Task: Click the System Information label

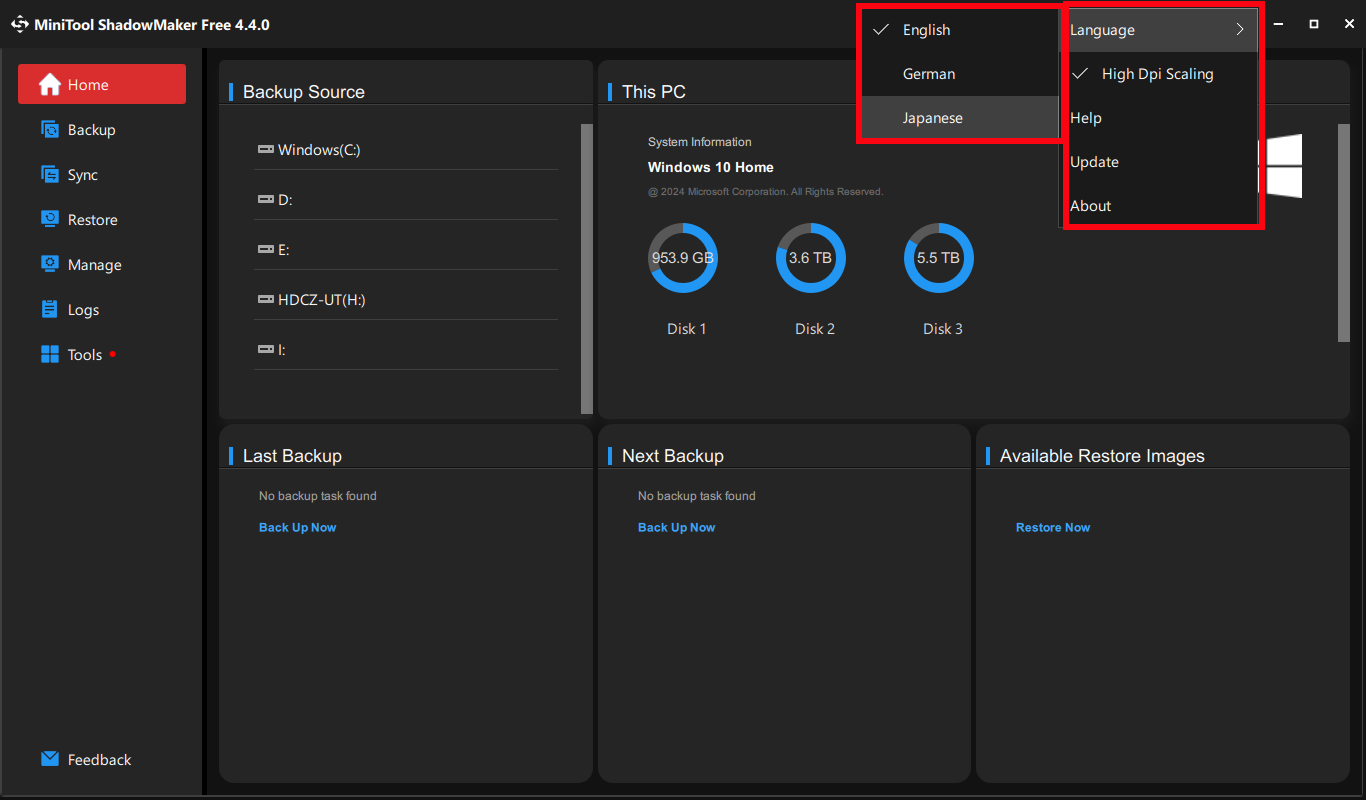Action: (x=700, y=142)
